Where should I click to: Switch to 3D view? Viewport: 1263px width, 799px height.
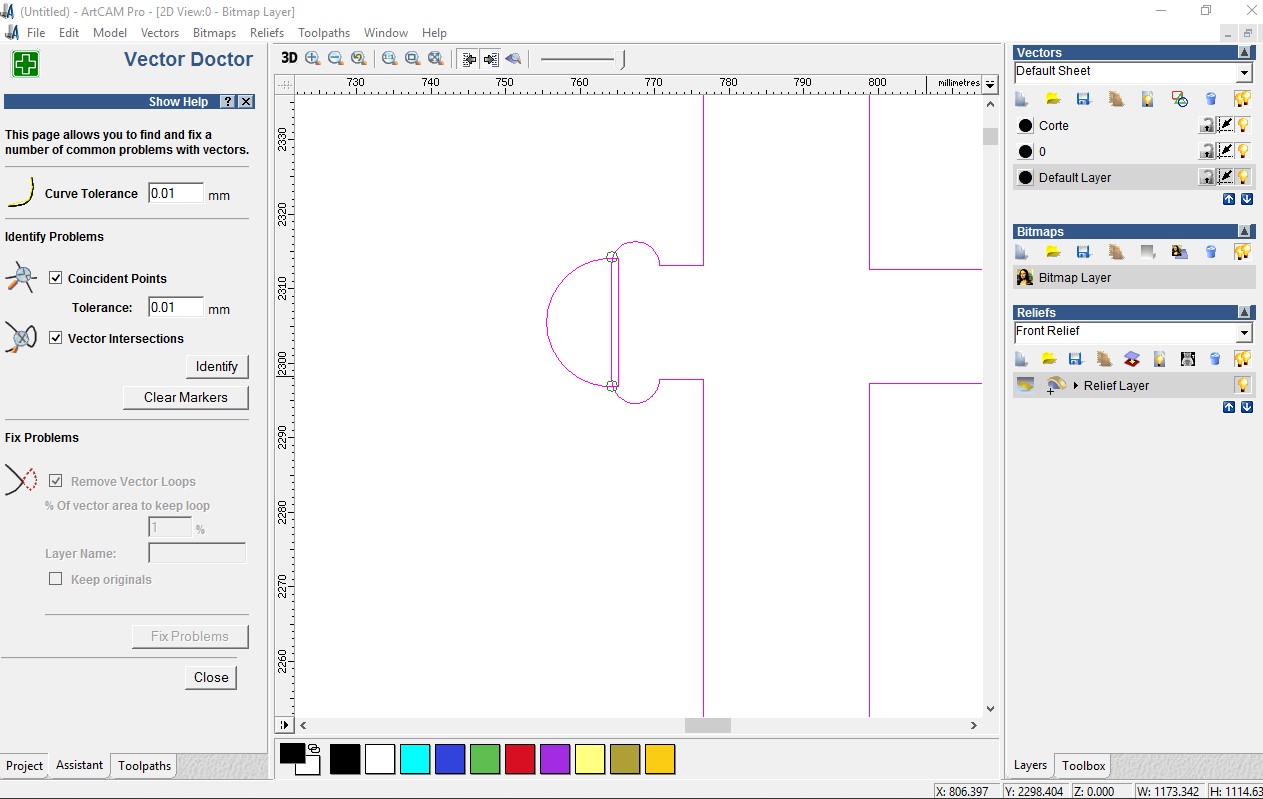point(288,58)
